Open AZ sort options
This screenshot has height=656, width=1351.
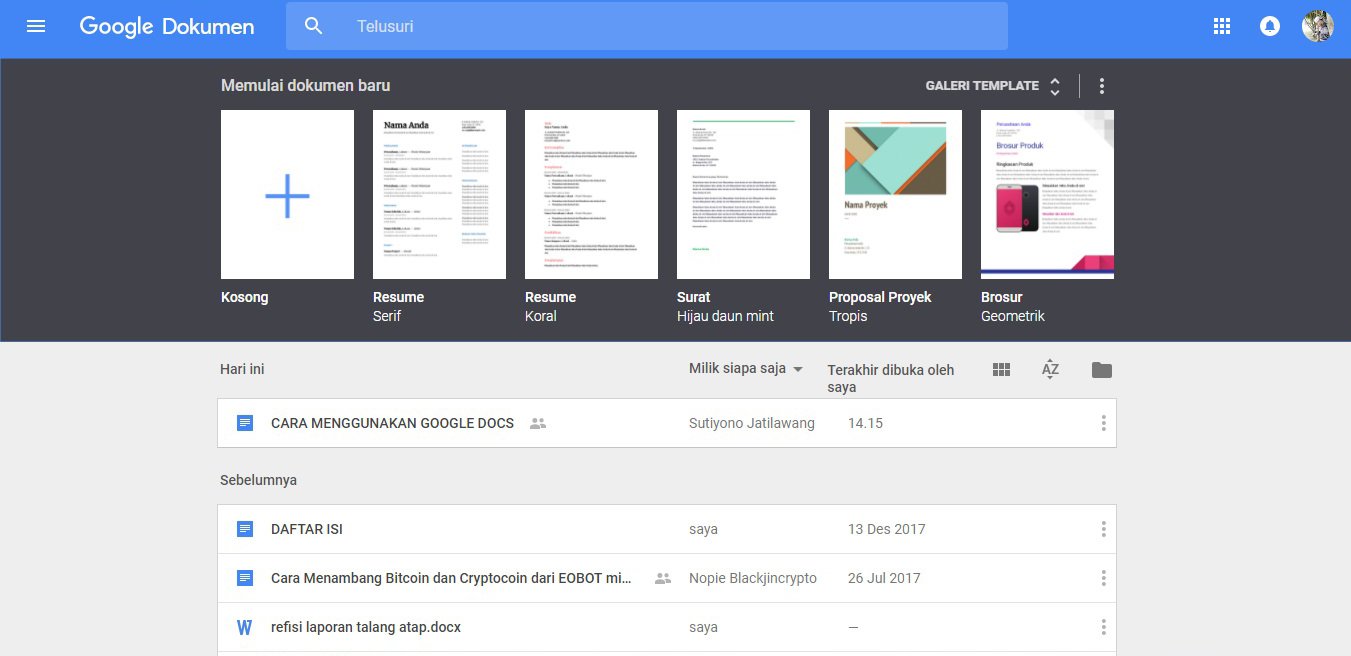click(1050, 369)
